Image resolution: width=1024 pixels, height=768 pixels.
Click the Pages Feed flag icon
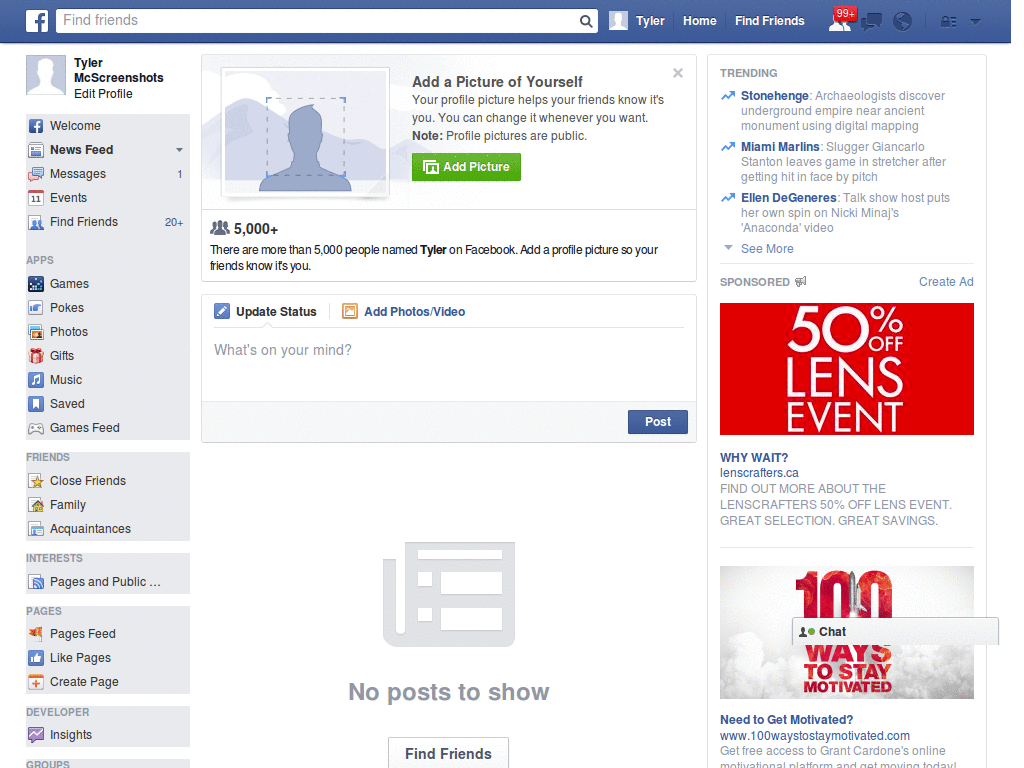coord(36,633)
